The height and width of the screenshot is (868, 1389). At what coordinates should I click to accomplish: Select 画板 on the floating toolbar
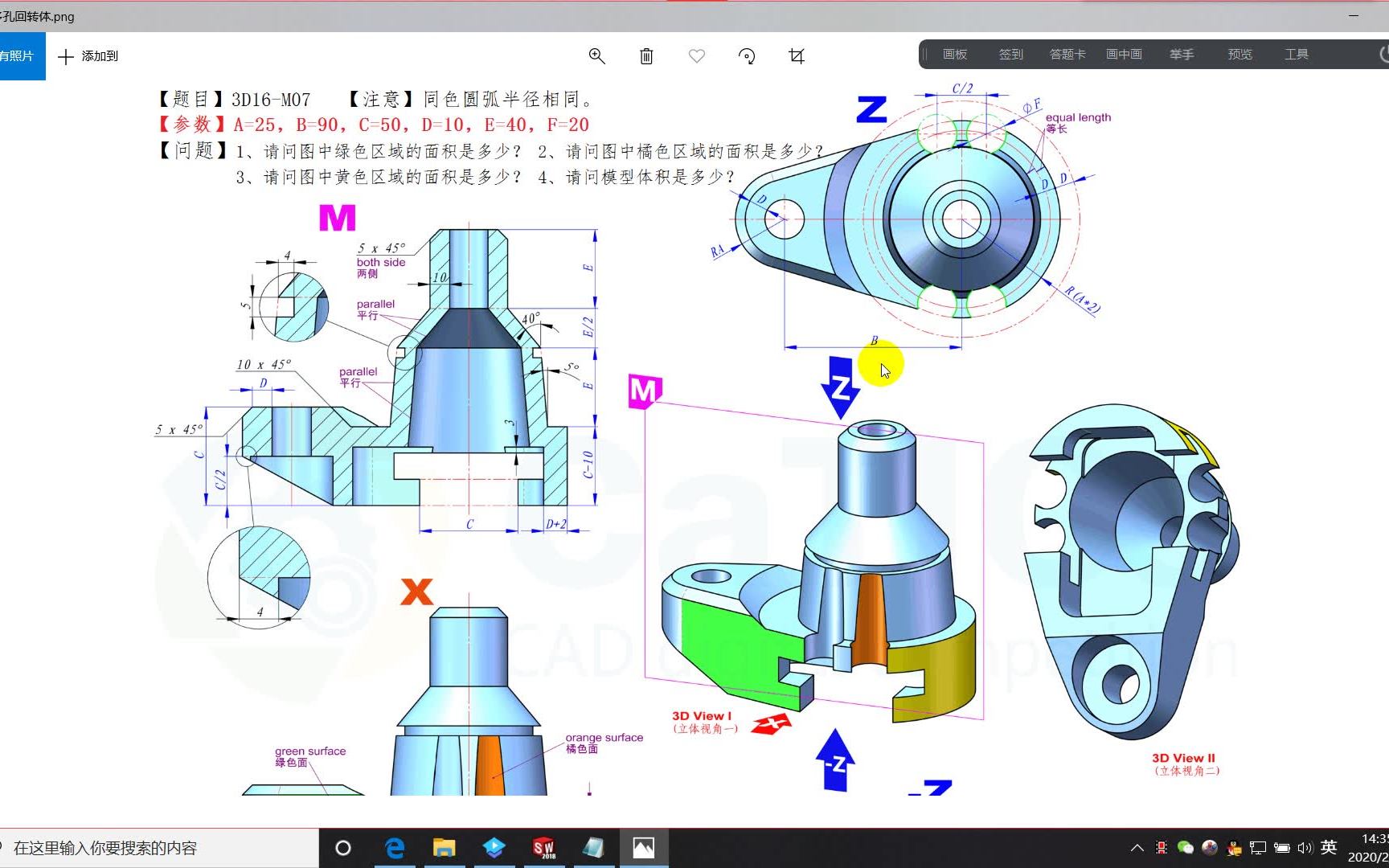(x=954, y=54)
